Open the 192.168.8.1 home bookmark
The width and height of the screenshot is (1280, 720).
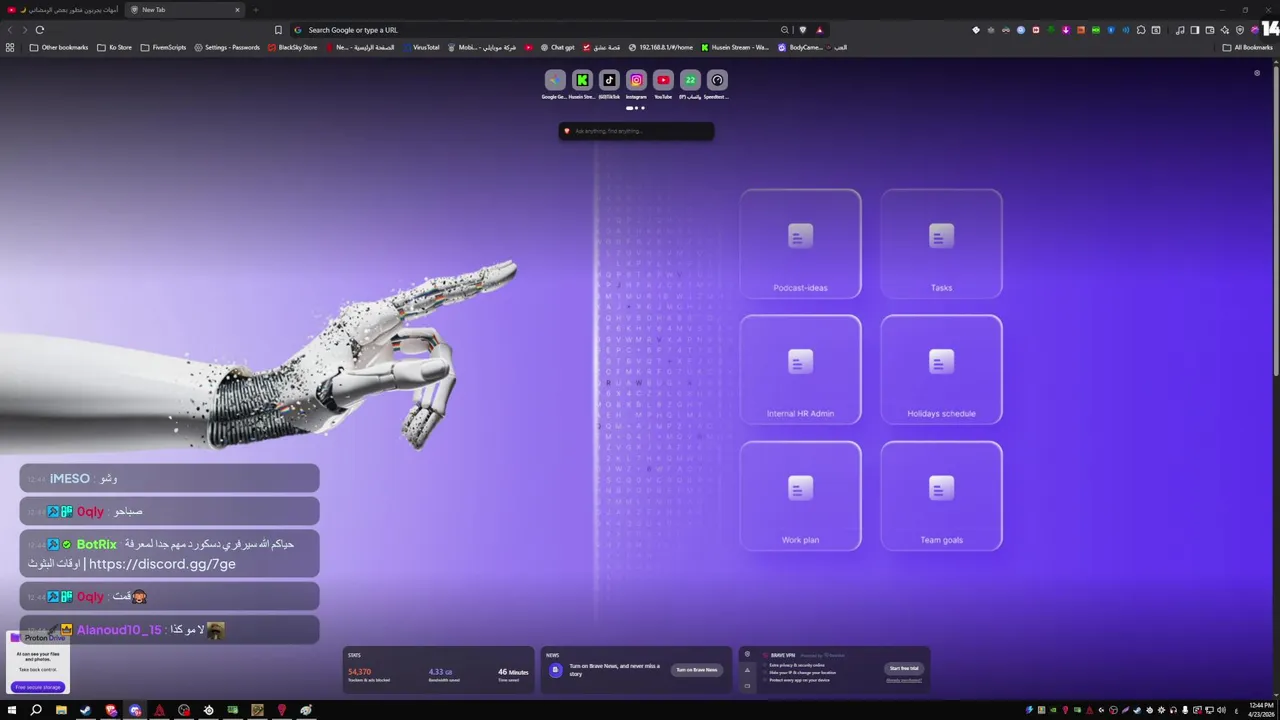[660, 47]
